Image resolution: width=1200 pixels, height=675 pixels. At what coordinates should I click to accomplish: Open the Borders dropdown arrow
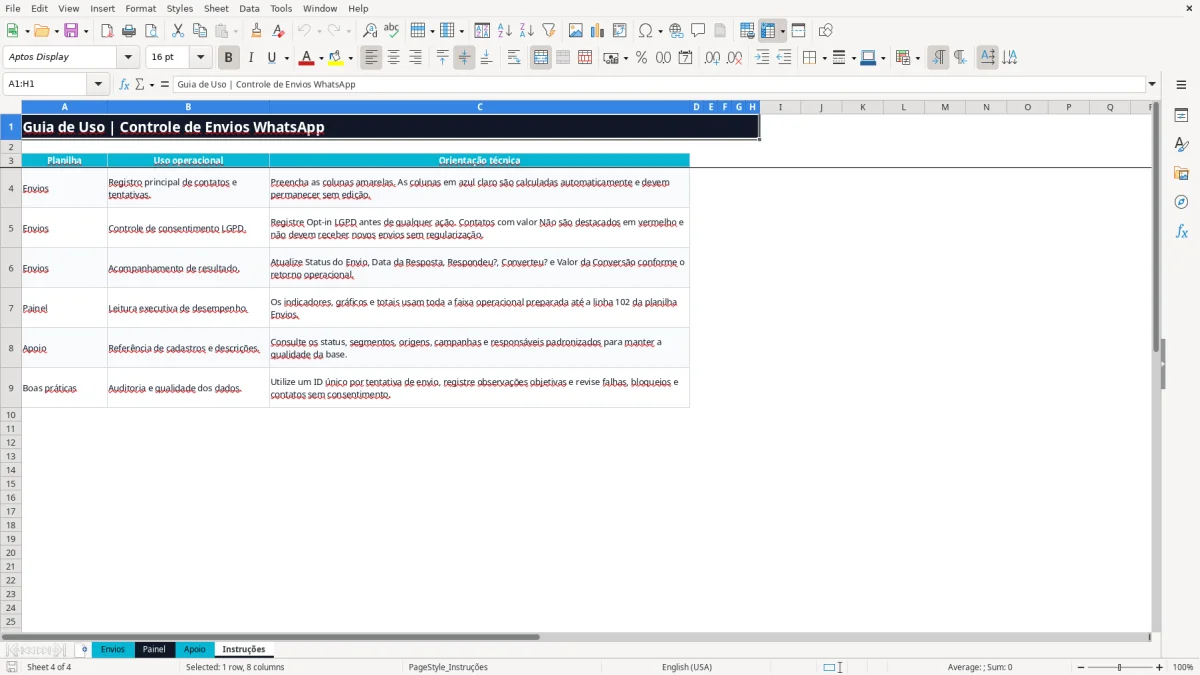(823, 58)
